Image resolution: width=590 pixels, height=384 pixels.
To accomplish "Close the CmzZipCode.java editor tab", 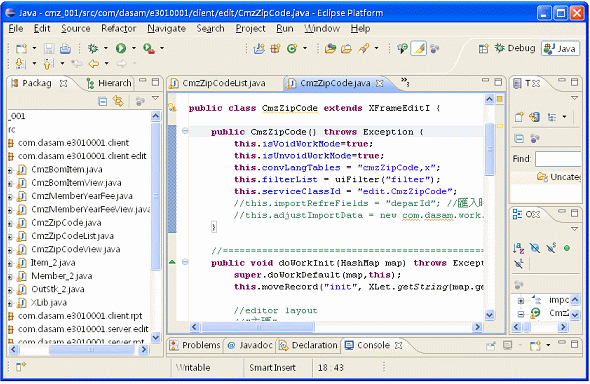I will click(380, 83).
